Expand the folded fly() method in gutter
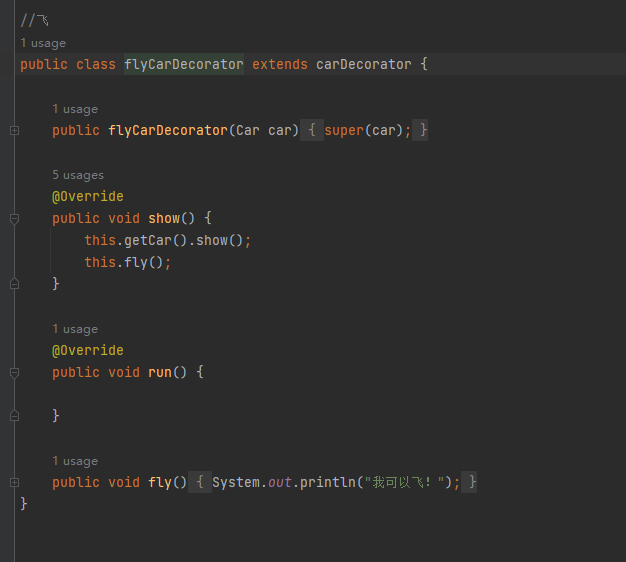 (x=14, y=483)
